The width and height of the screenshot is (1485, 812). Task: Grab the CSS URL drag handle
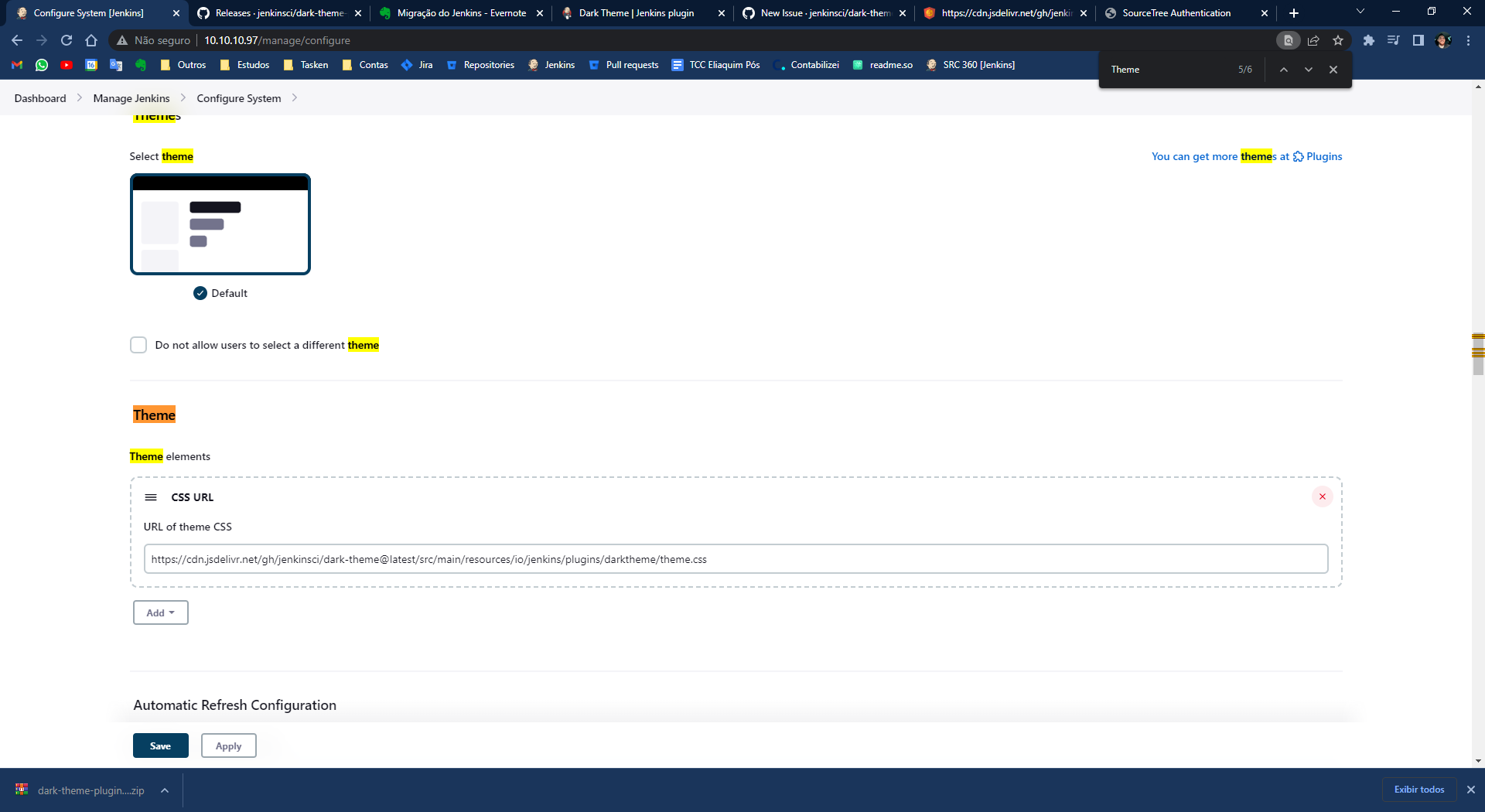[151, 497]
